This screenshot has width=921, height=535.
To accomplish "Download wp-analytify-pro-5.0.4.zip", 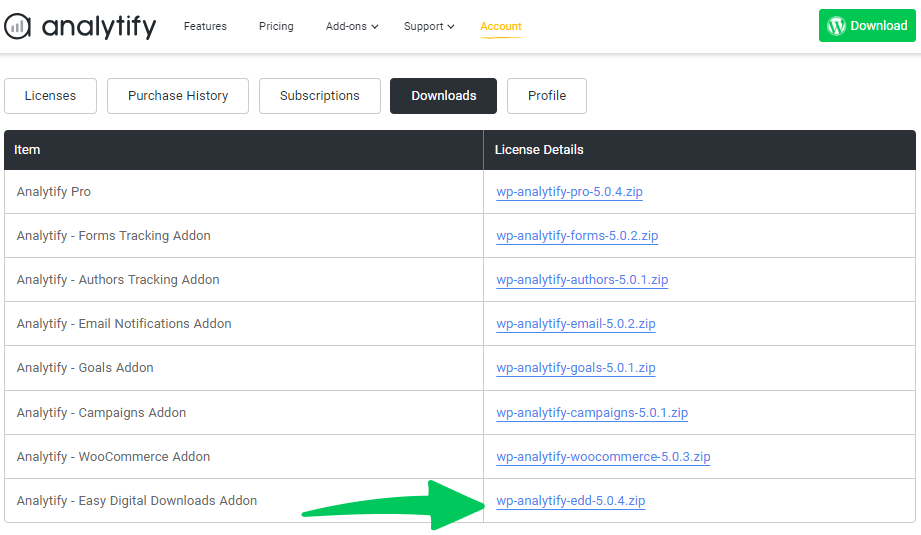I will [x=569, y=191].
